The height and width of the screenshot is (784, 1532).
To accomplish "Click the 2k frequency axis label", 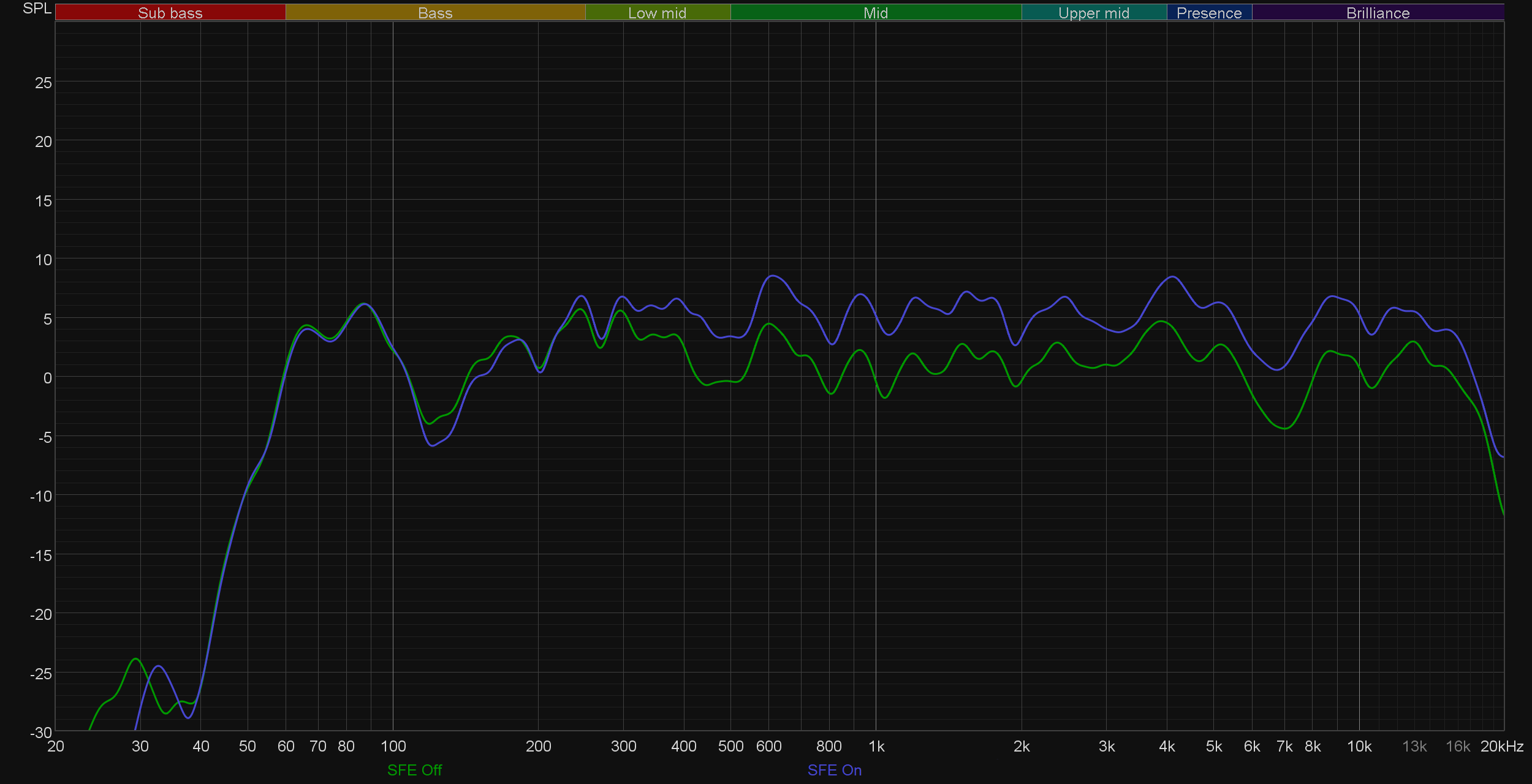I will coord(1022,746).
